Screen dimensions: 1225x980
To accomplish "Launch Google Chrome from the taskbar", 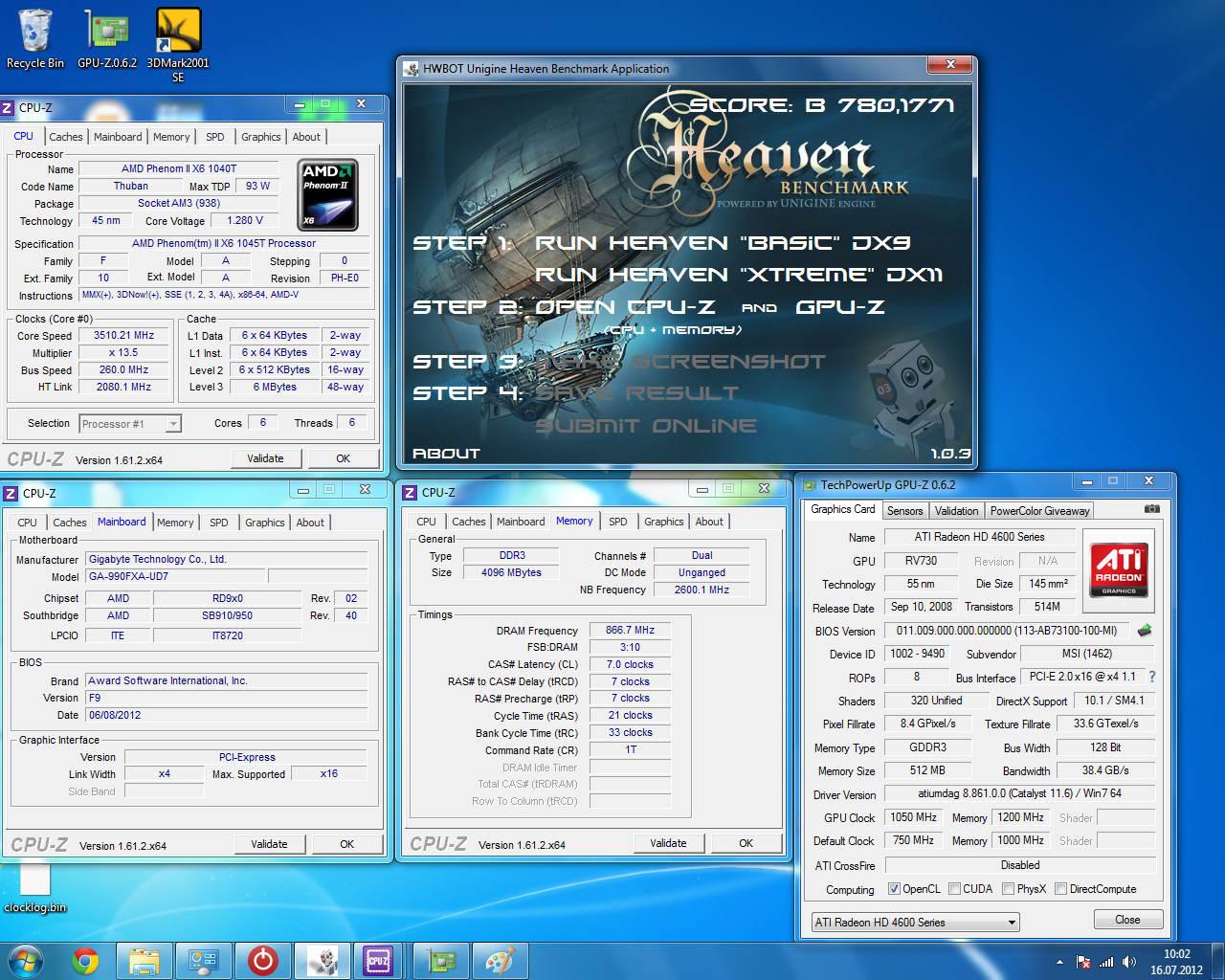I will pyautogui.click(x=85, y=960).
